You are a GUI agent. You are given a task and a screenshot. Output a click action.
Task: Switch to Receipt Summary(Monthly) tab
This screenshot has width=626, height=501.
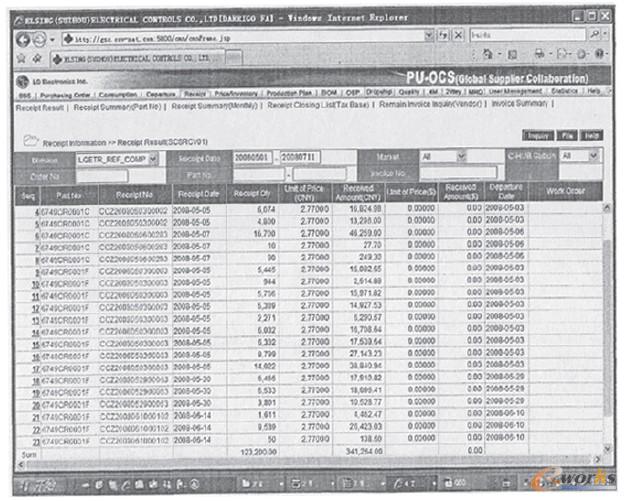(214, 104)
